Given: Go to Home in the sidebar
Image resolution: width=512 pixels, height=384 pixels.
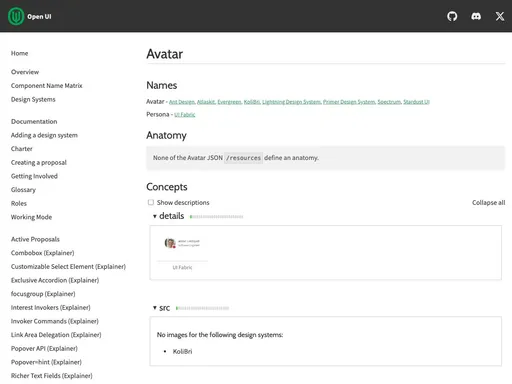Looking at the screenshot, I should point(19,53).
